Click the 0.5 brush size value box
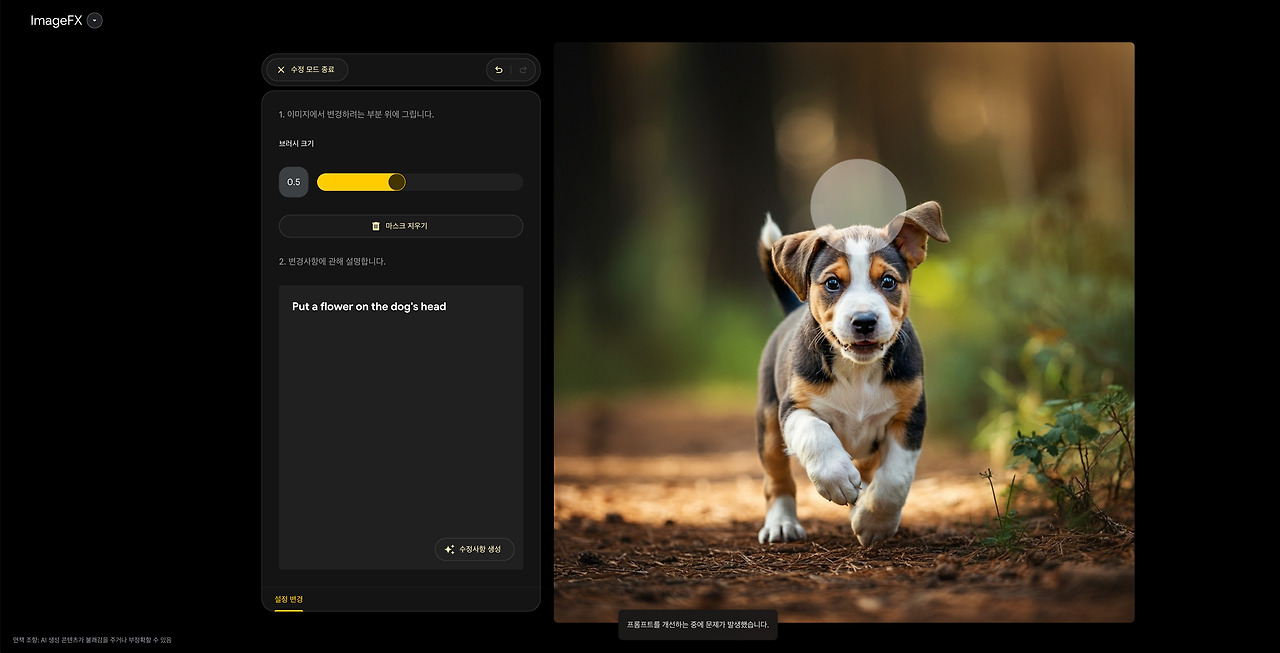 [294, 182]
